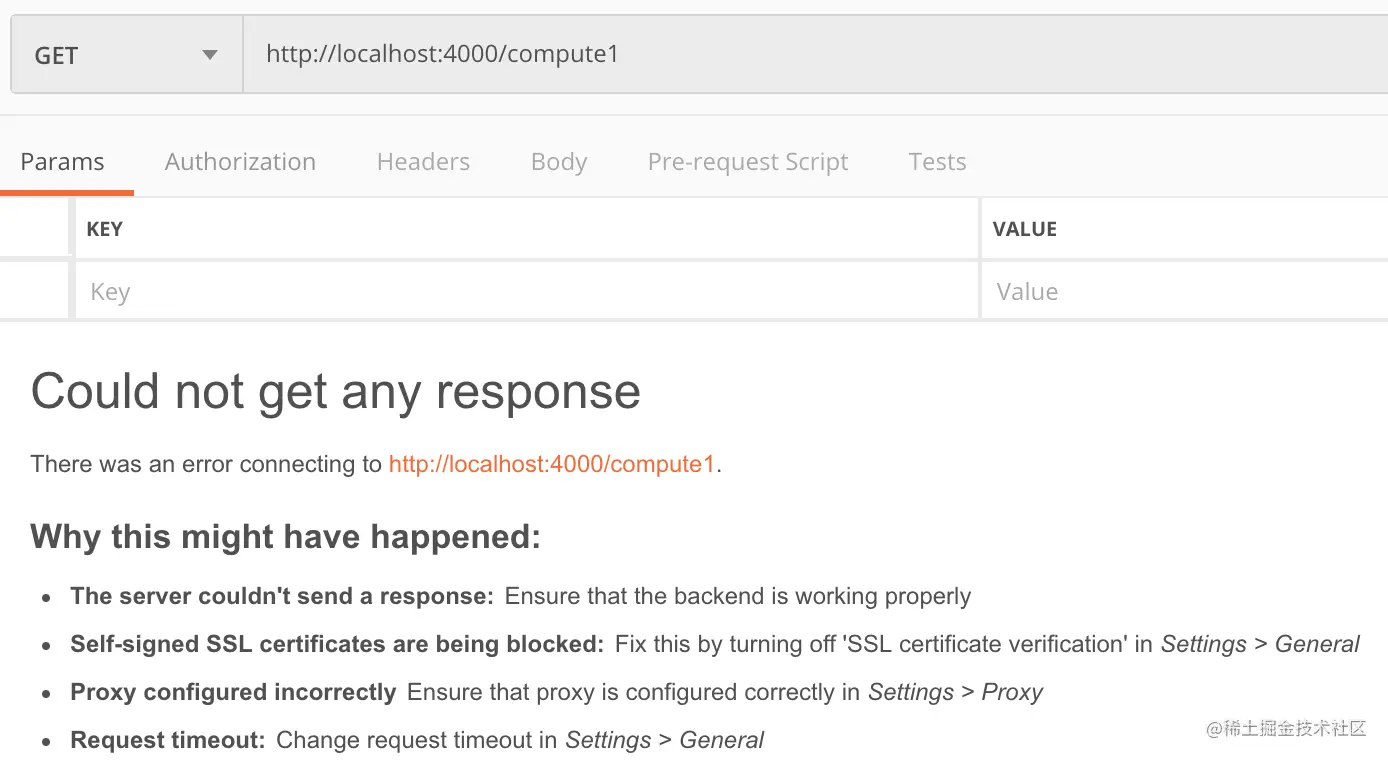This screenshot has height=760, width=1388.
Task: Go to the Body tab
Action: 558,162
